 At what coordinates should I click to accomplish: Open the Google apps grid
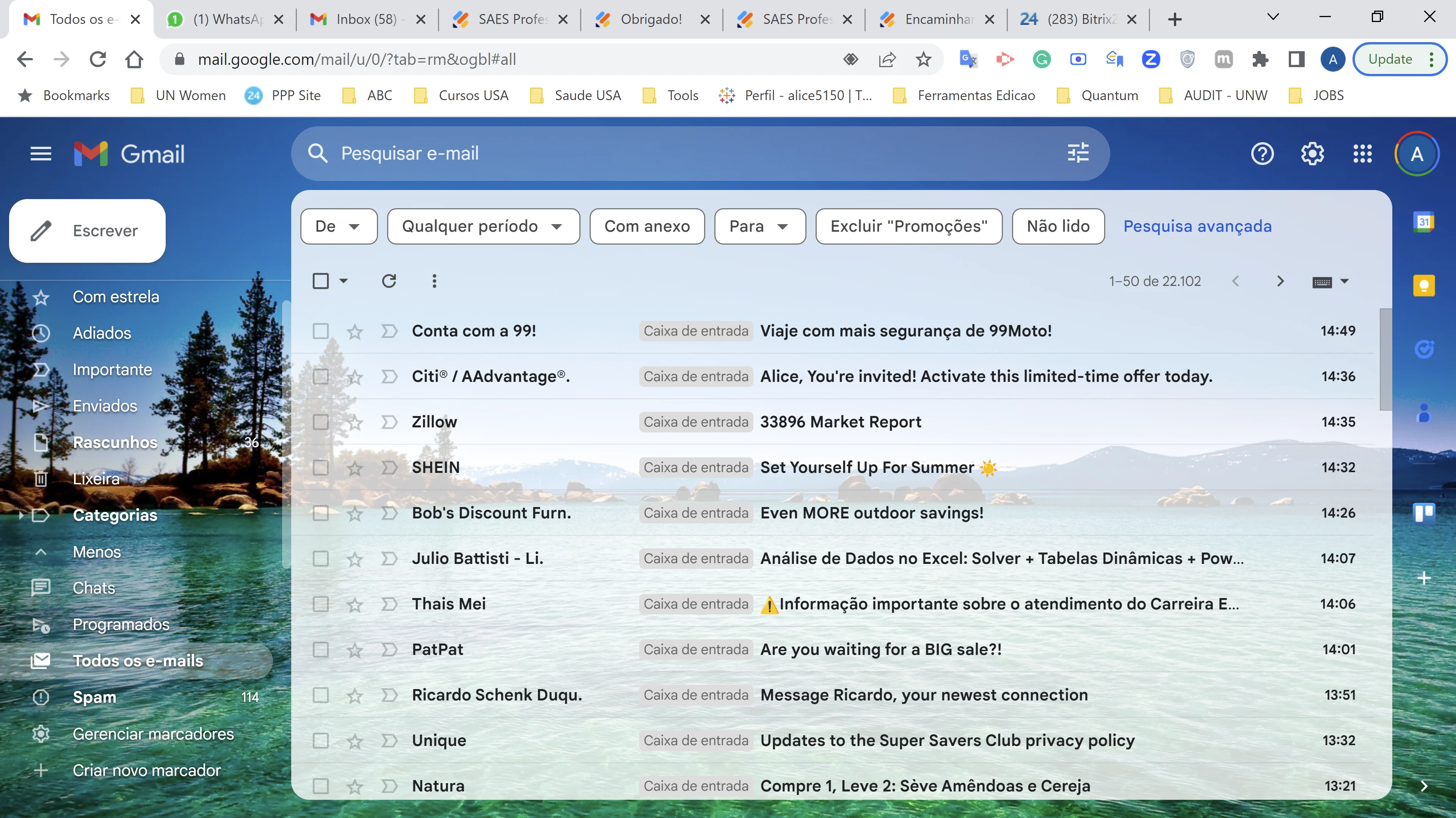(1362, 153)
